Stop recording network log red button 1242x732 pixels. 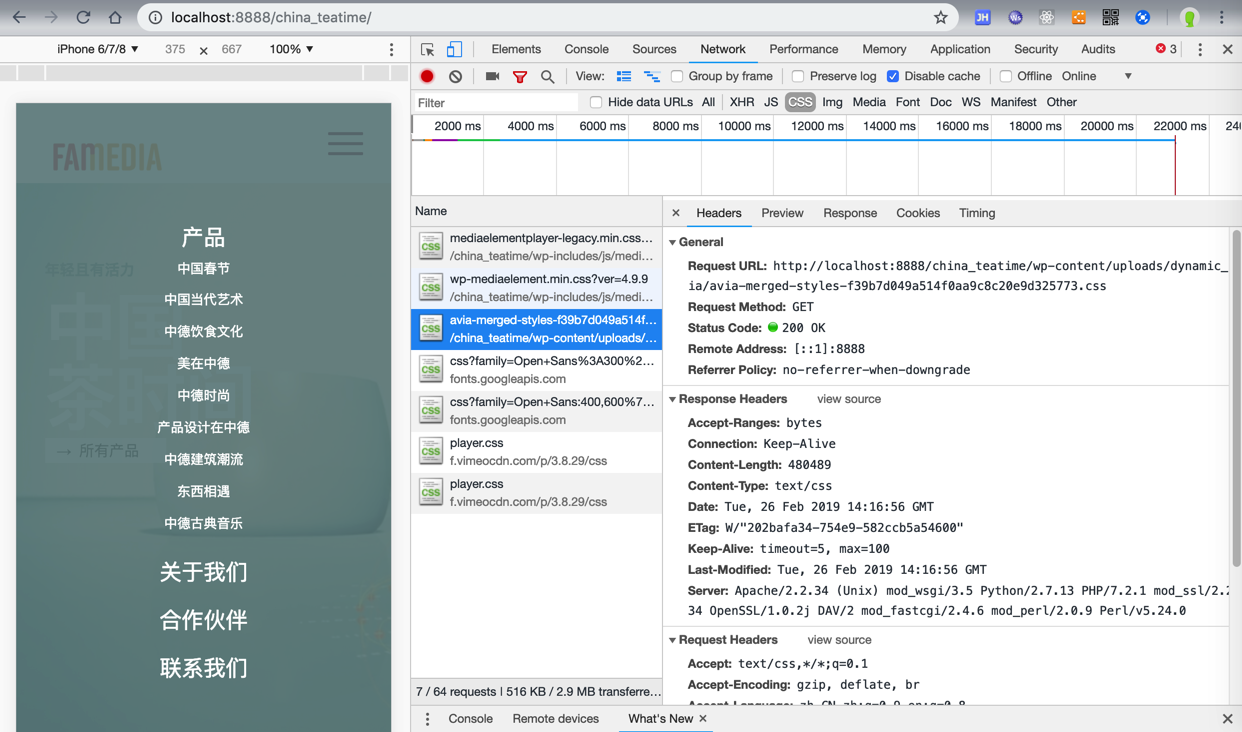[427, 76]
